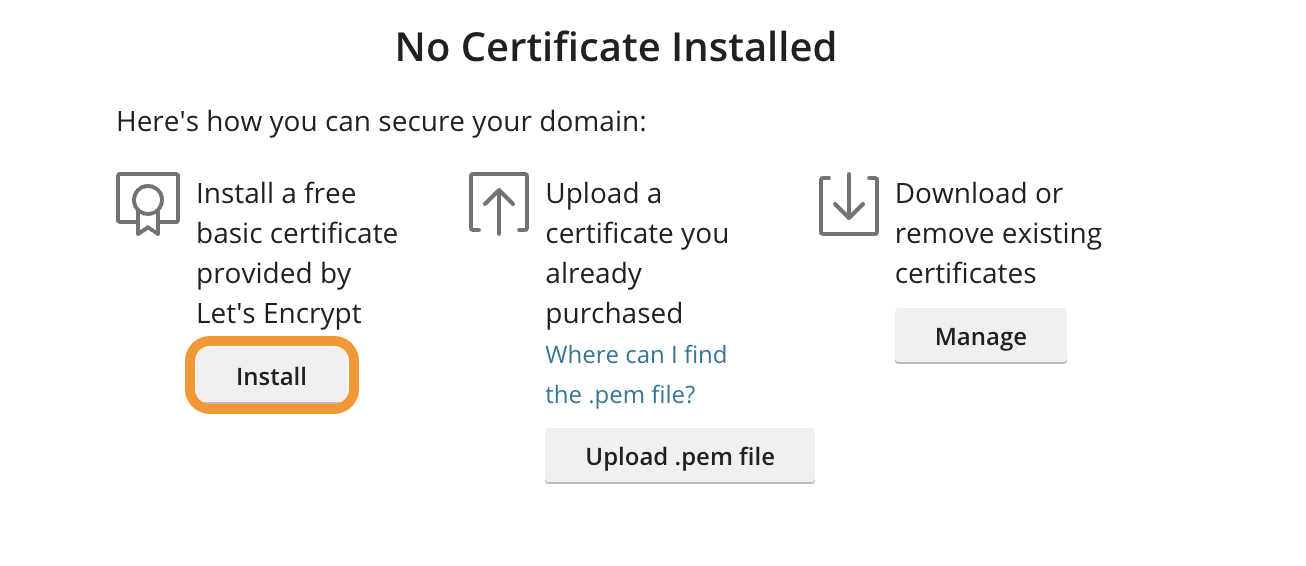Click the upload arrow icon
Screen dimensions: 1306x566
(498, 204)
